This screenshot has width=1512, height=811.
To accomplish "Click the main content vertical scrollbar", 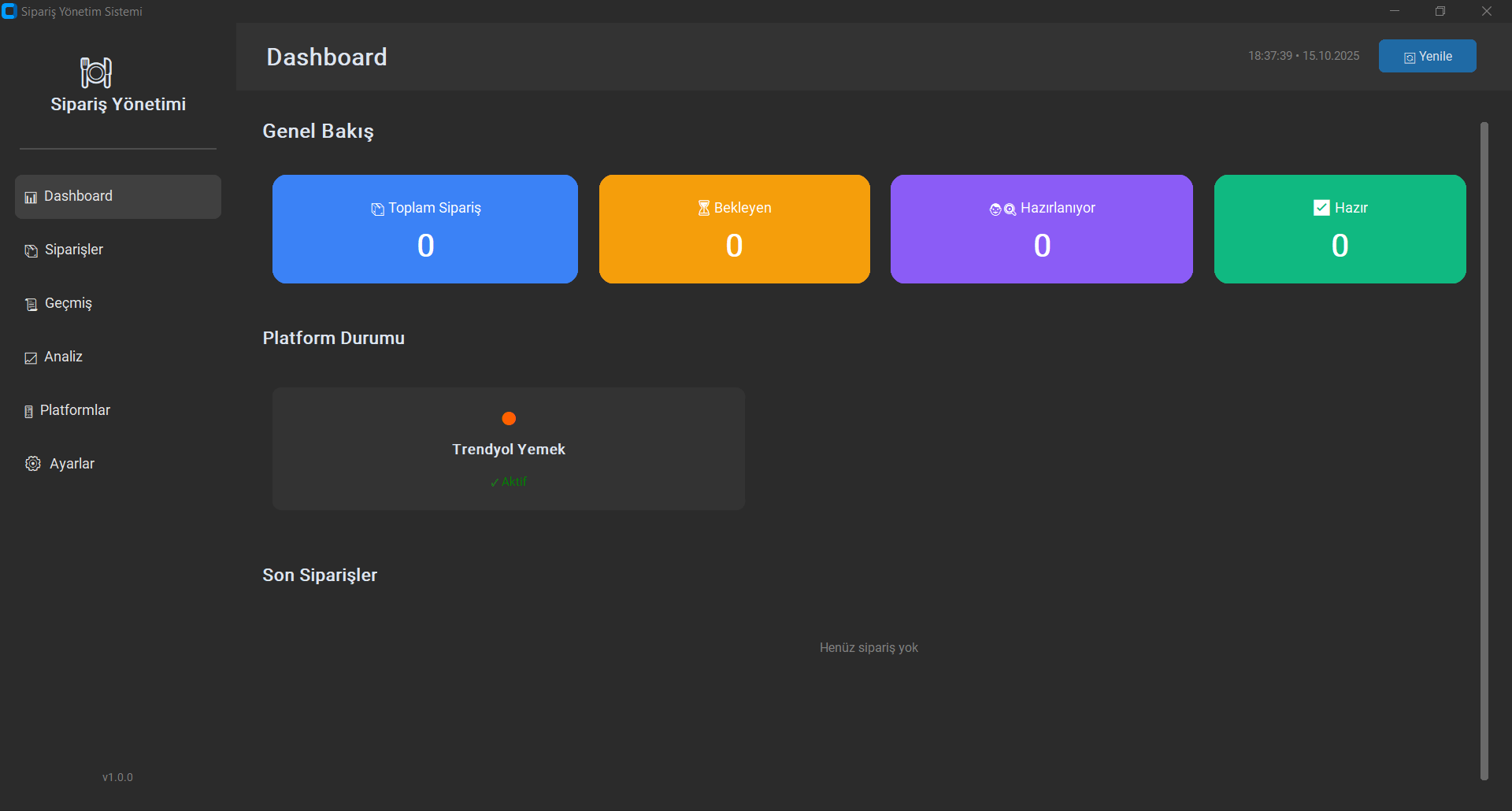I will (x=1484, y=450).
